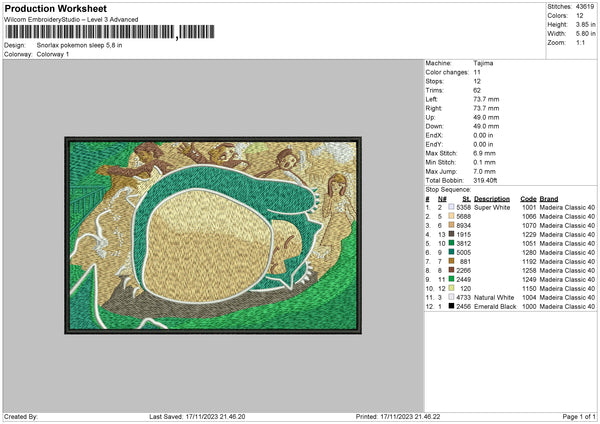This screenshot has height=424, width=600.
Task: Click the 'EndX:' label
Action: pos(434,135)
